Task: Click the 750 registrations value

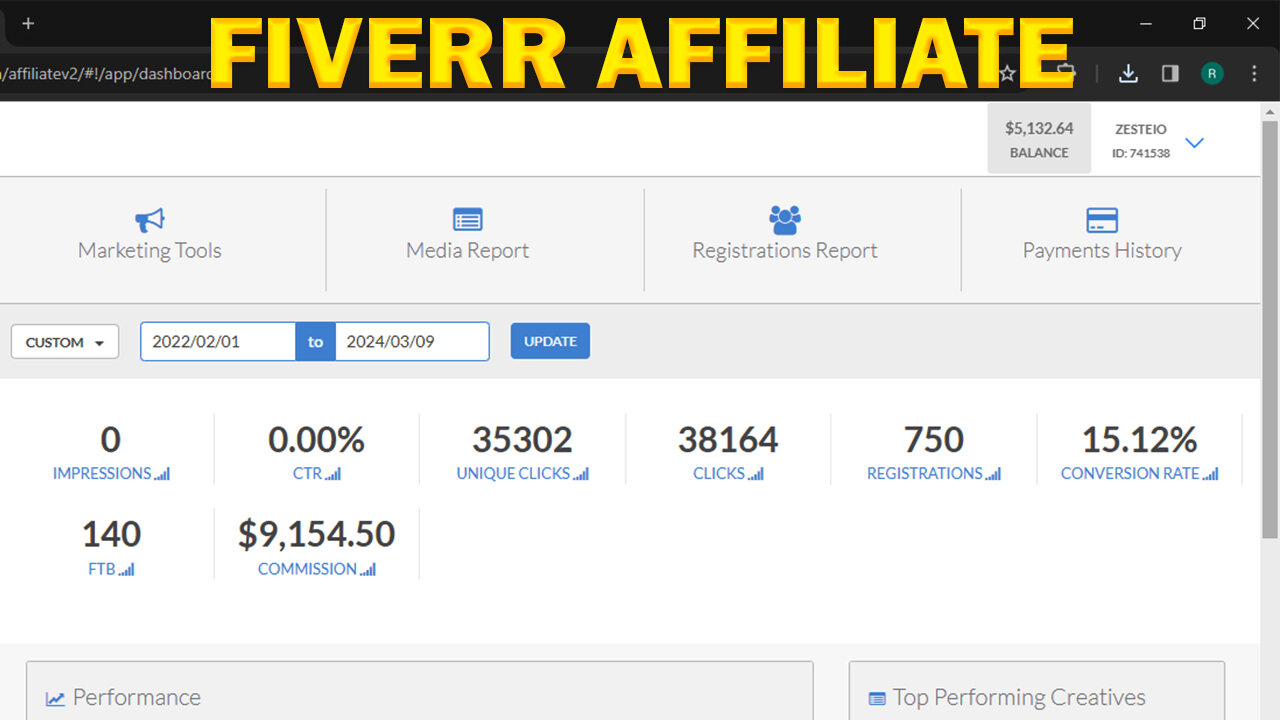Action: (934, 439)
